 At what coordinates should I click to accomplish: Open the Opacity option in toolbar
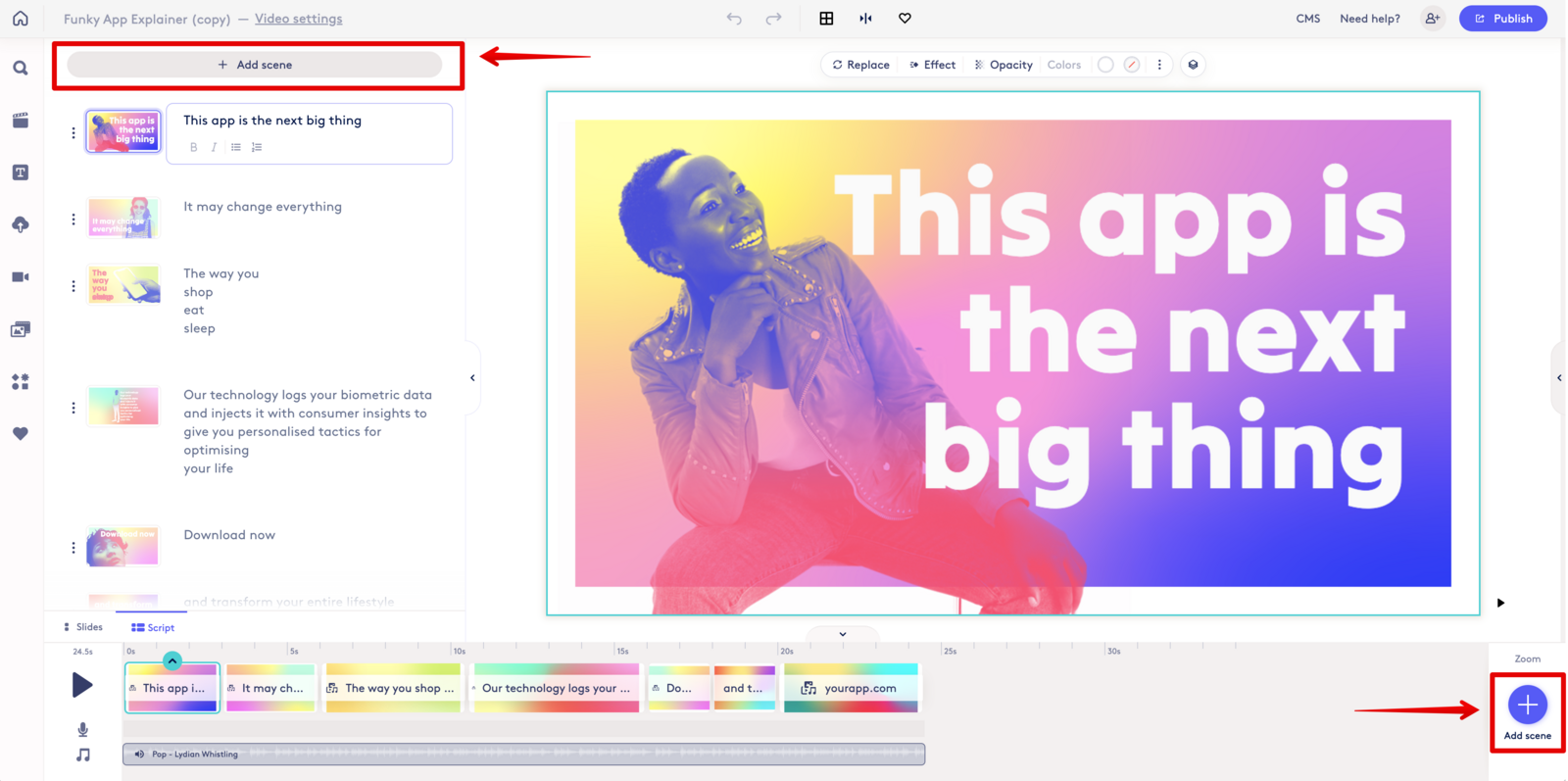pos(1004,65)
